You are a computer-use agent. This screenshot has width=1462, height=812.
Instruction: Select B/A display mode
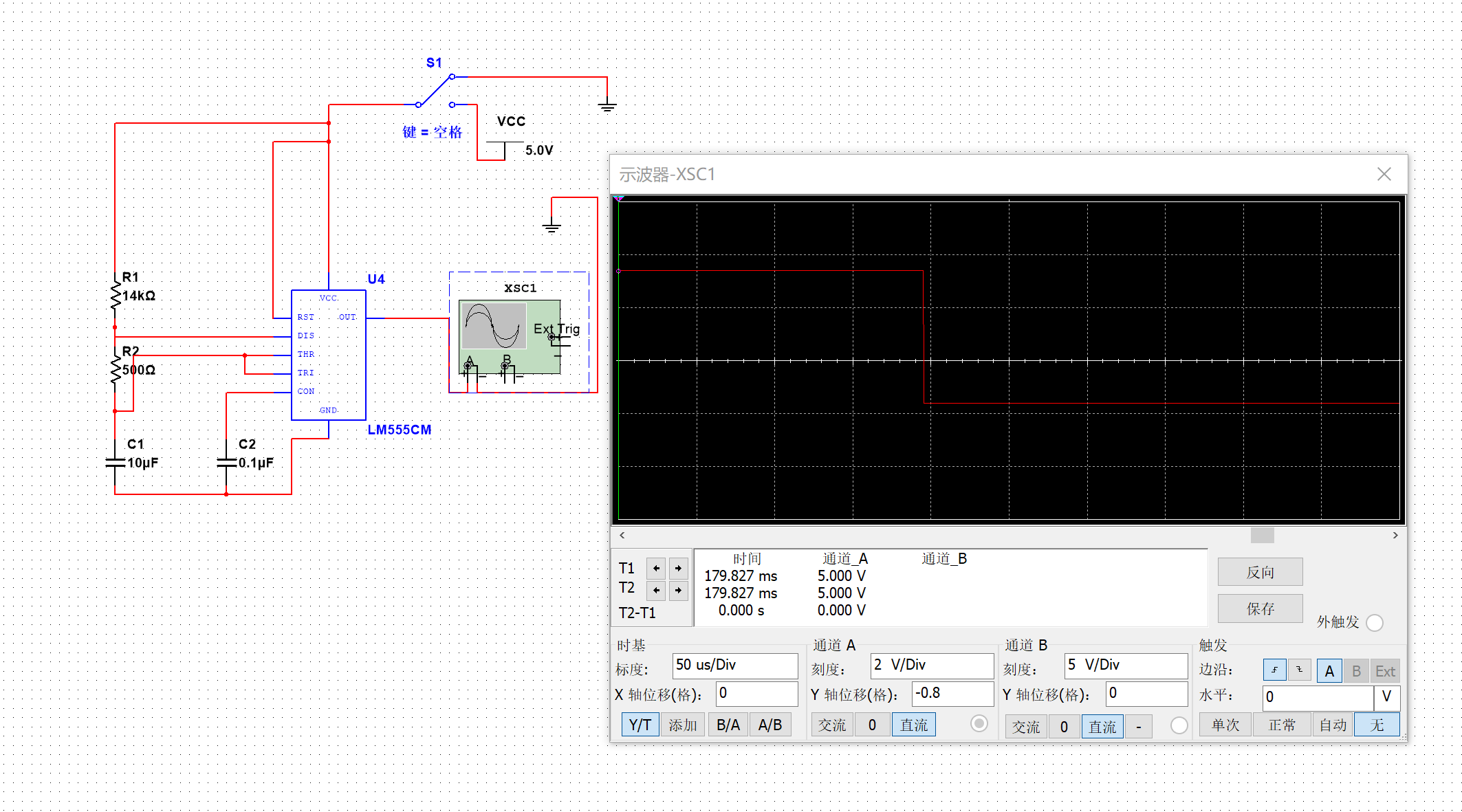point(728,725)
